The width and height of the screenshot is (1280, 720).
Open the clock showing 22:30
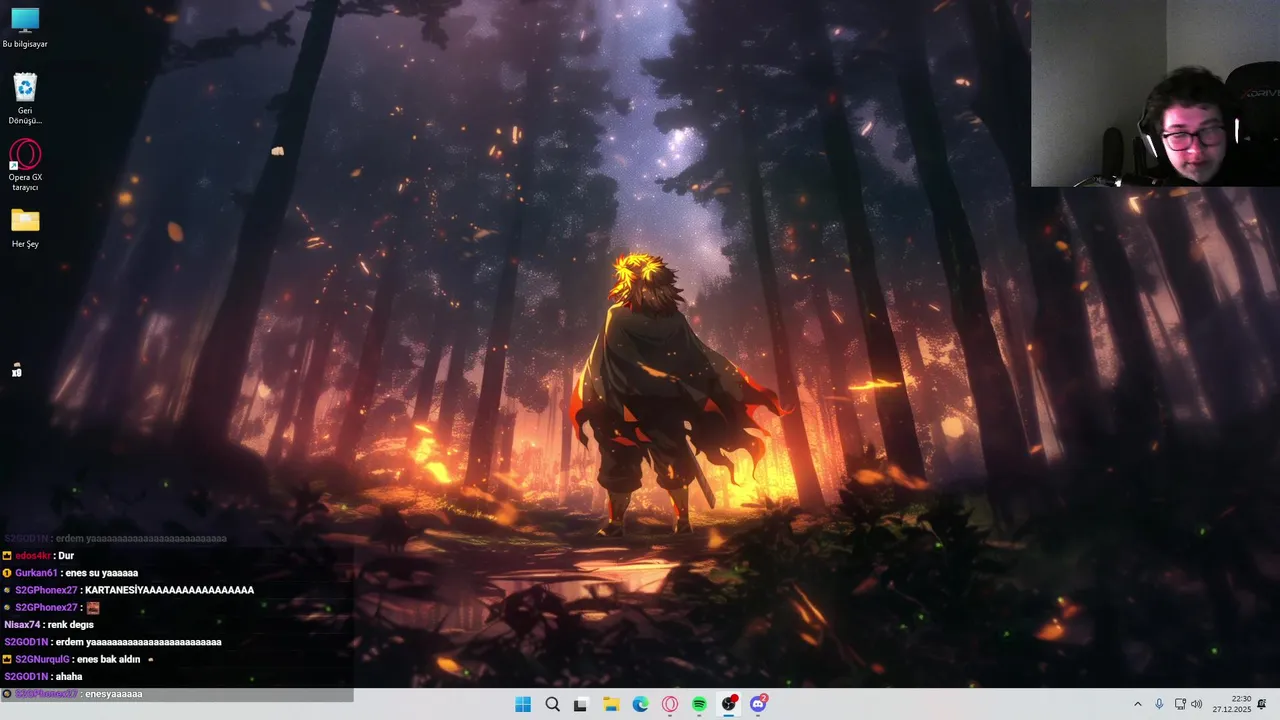[x=1241, y=699]
